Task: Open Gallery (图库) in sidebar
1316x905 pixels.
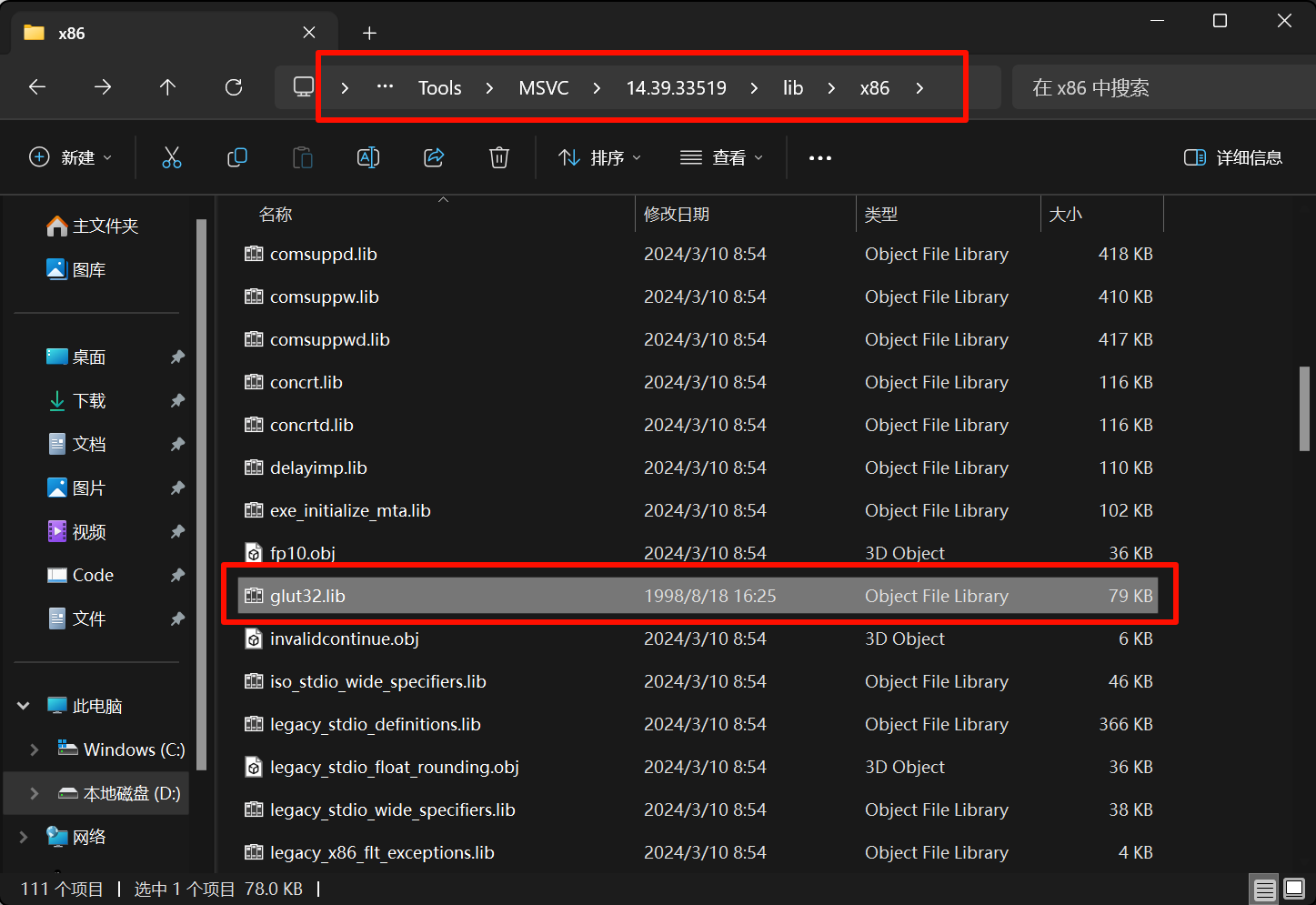Action: point(76,269)
